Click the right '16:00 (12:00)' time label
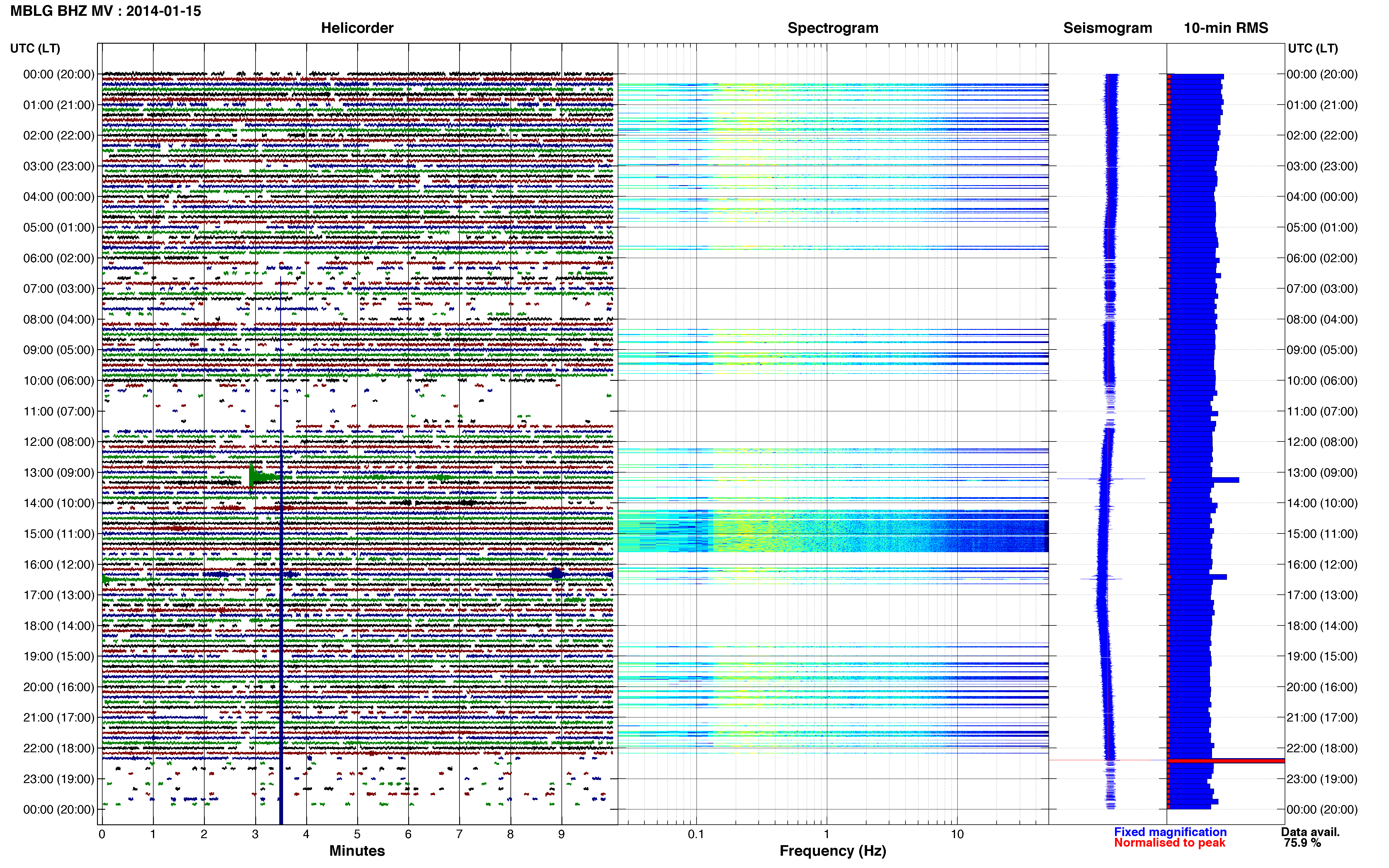The width and height of the screenshot is (1389, 868). tap(1322, 564)
